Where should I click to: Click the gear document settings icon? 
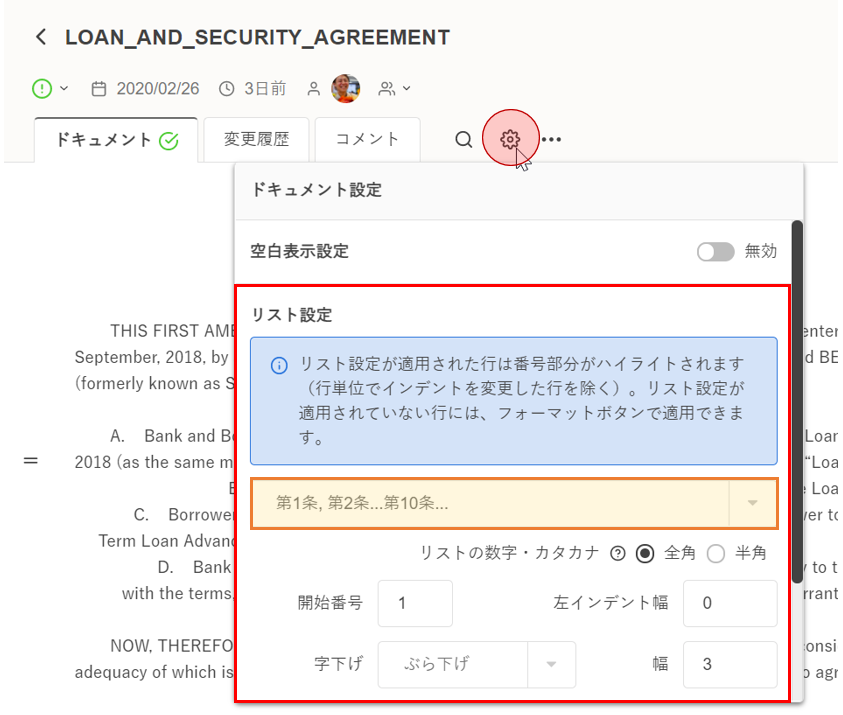[510, 139]
